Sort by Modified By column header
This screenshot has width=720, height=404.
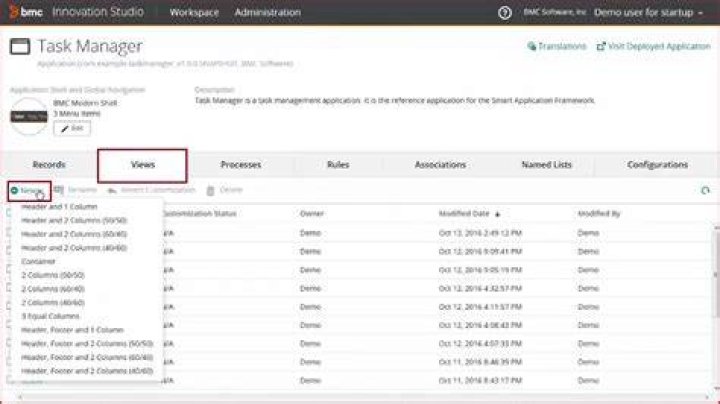pyautogui.click(x=599, y=213)
